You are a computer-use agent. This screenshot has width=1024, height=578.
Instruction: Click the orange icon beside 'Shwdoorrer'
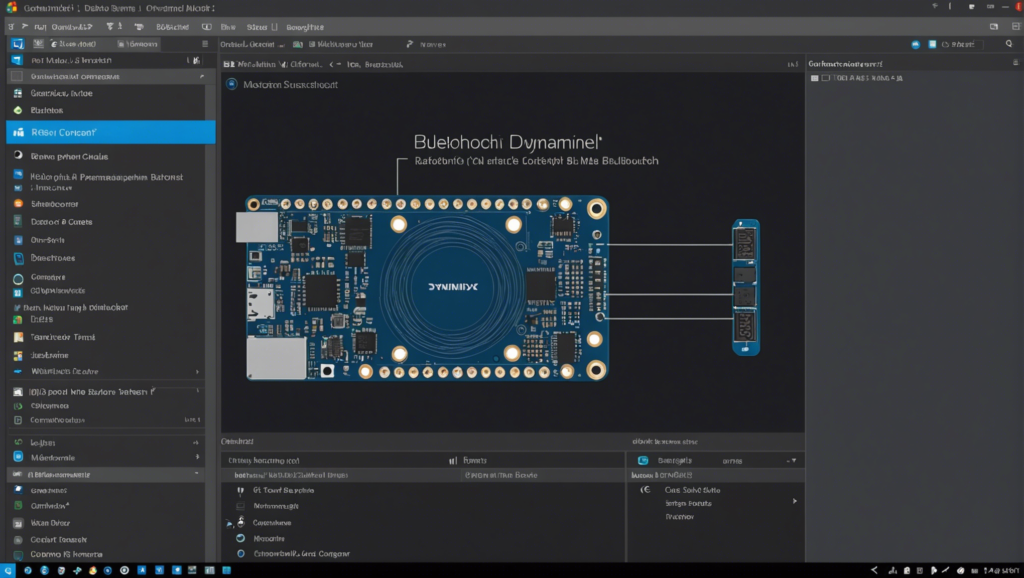(x=18, y=204)
